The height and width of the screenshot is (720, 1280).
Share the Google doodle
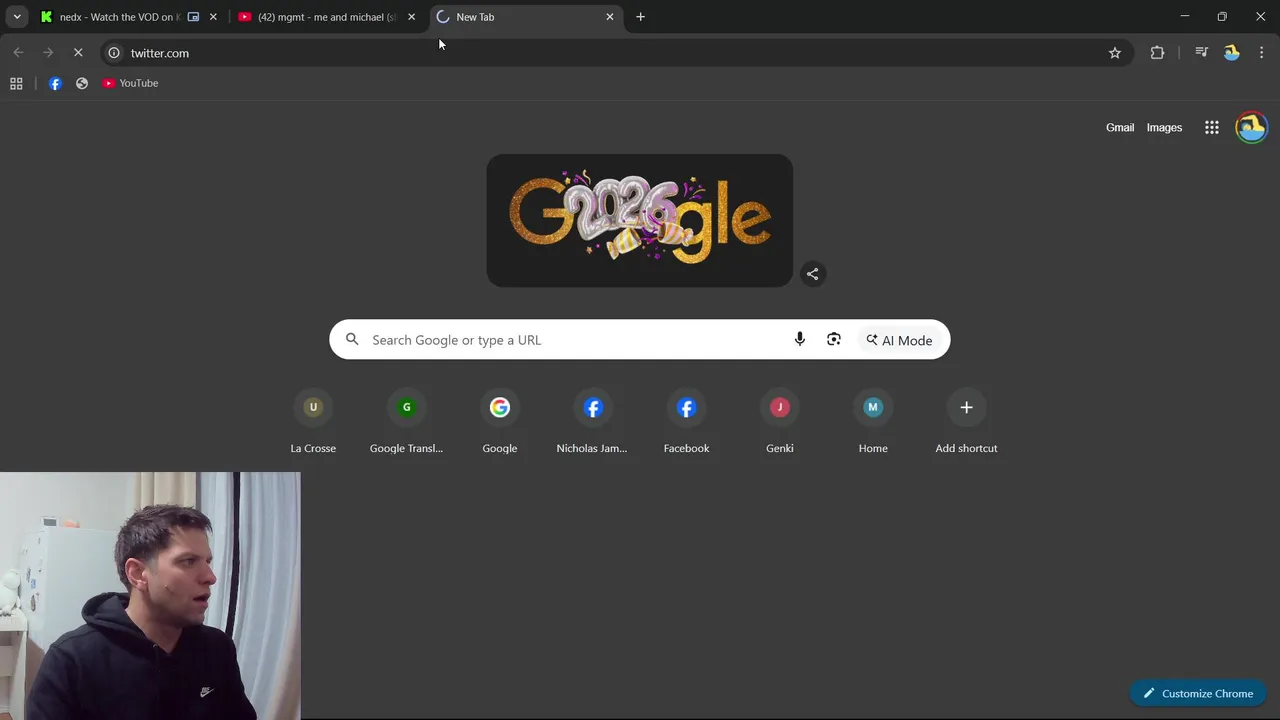[813, 274]
